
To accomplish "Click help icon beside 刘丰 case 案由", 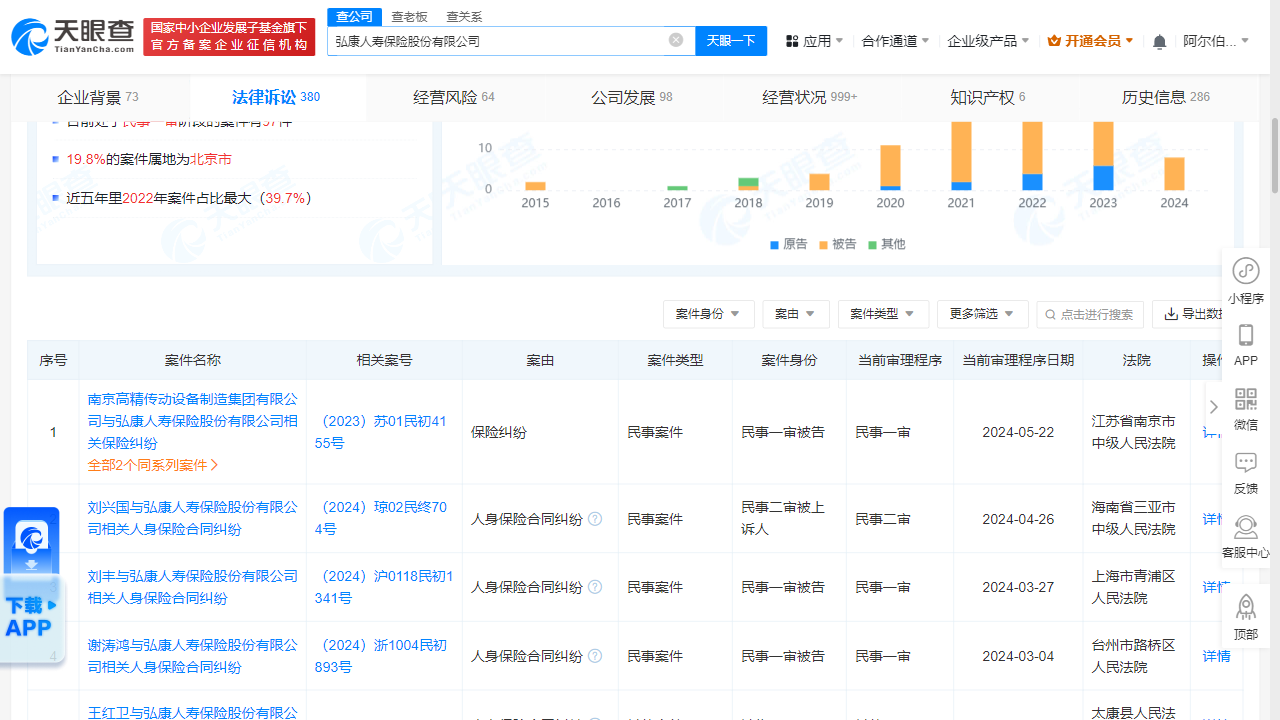I will click(595, 587).
